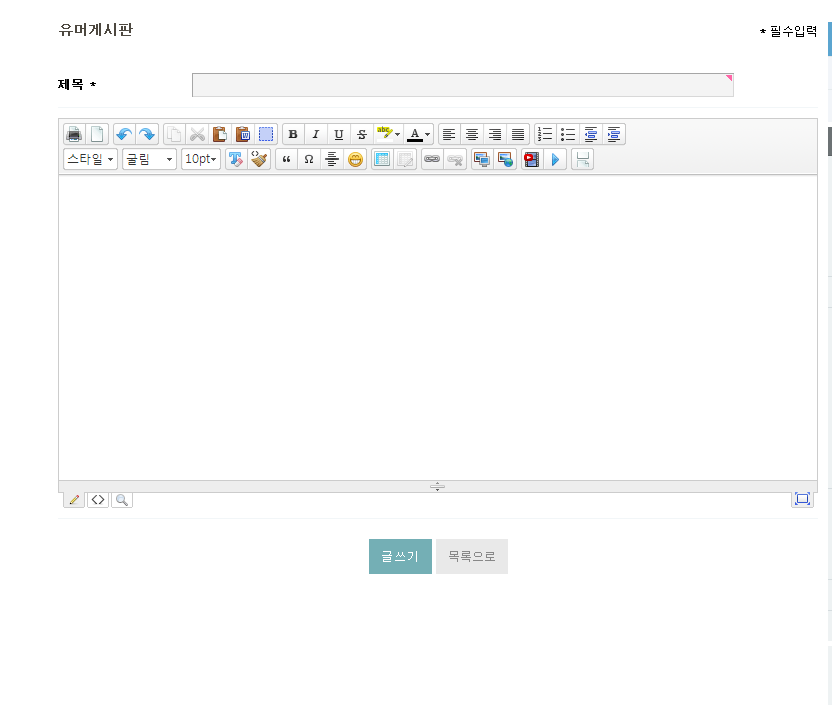Switch to HTML source code tab
832x705 pixels.
coord(98,500)
